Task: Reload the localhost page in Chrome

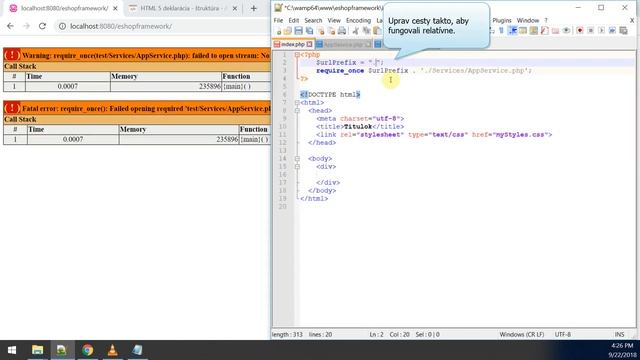Action: [x=42, y=26]
